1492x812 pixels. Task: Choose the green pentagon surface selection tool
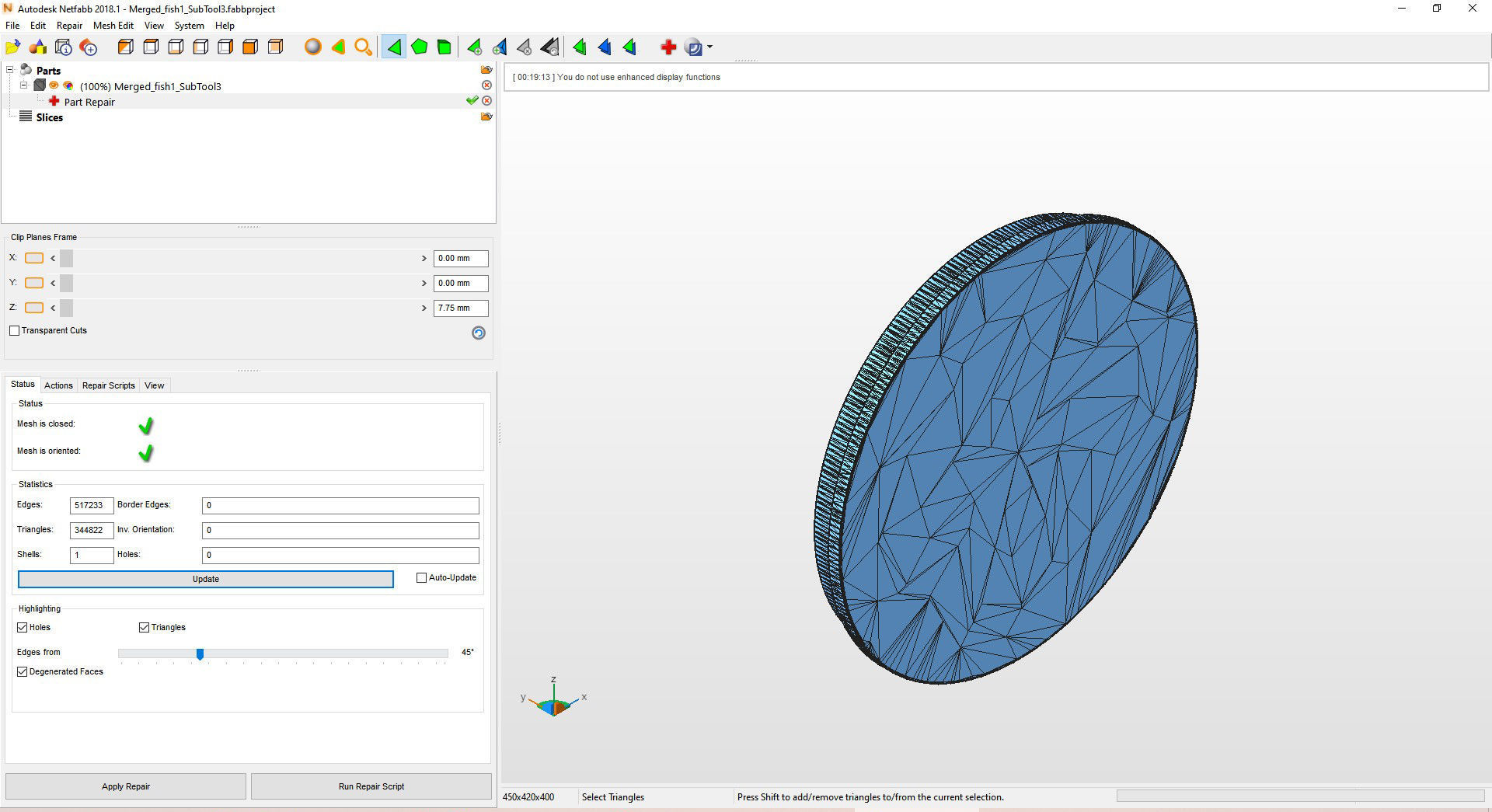pos(420,47)
